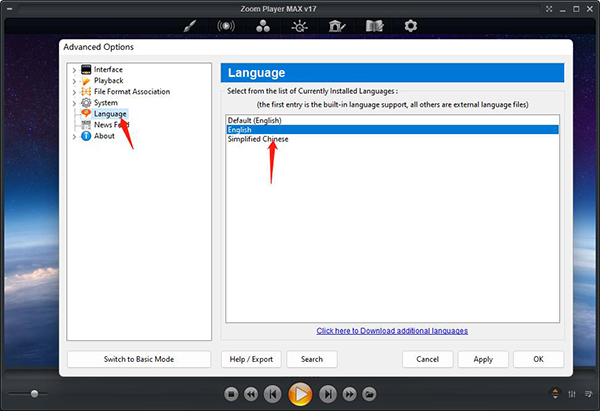The height and width of the screenshot is (411, 600).
Task: Click the volume slider at bottom left
Action: [x=35, y=394]
